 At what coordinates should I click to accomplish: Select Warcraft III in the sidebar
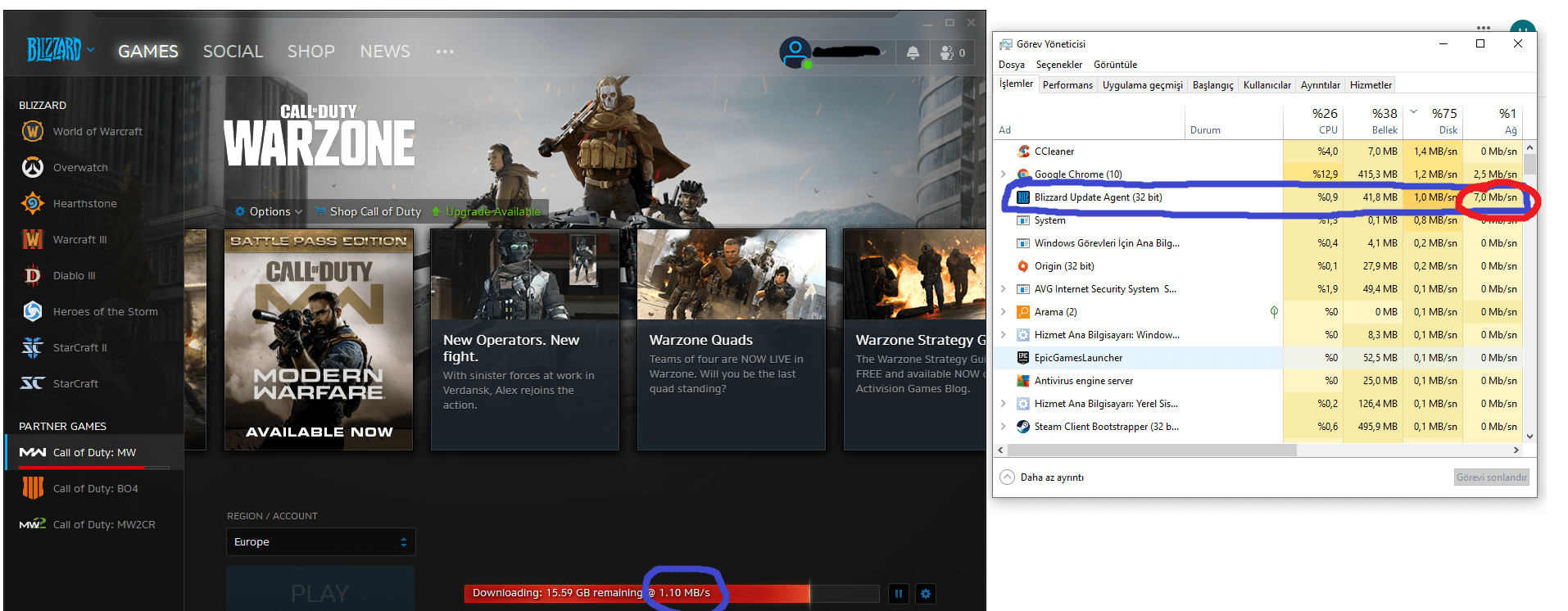[x=64, y=239]
